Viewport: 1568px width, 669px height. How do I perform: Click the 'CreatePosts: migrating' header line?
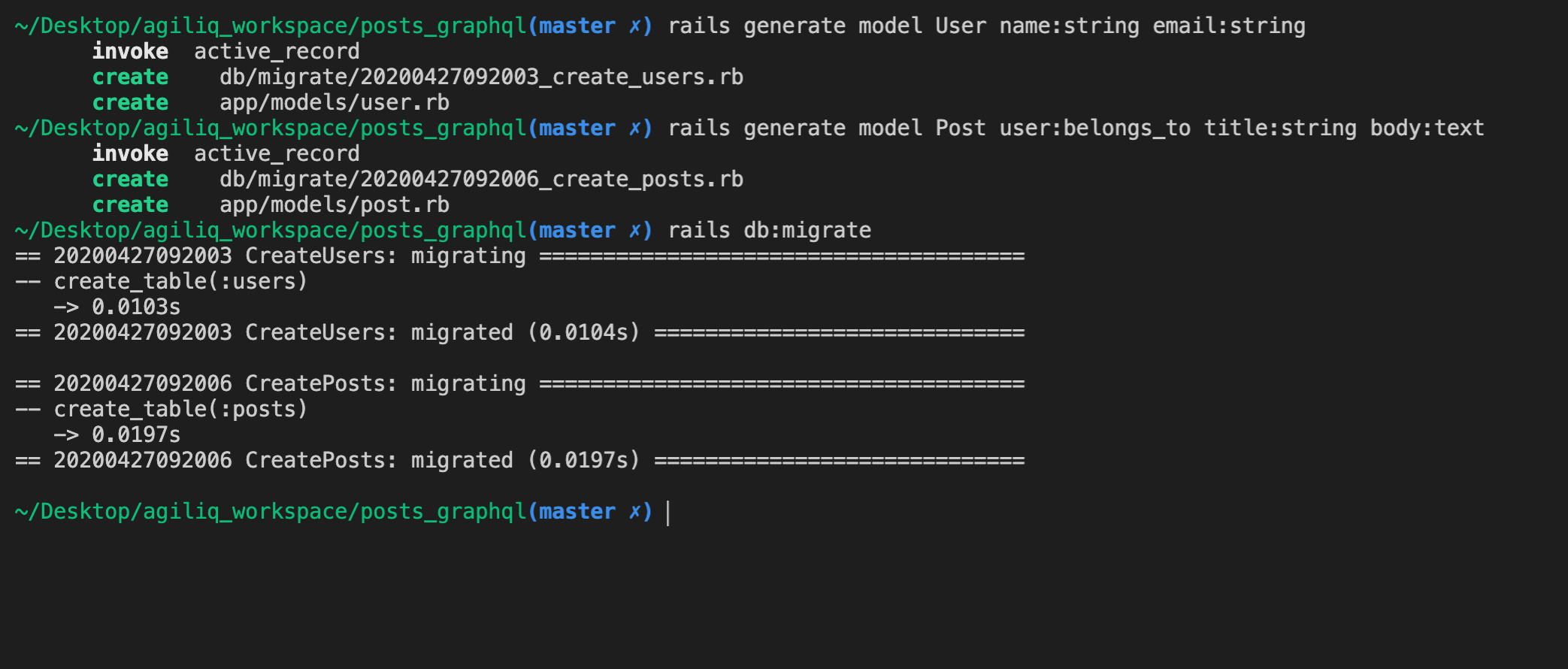click(385, 383)
